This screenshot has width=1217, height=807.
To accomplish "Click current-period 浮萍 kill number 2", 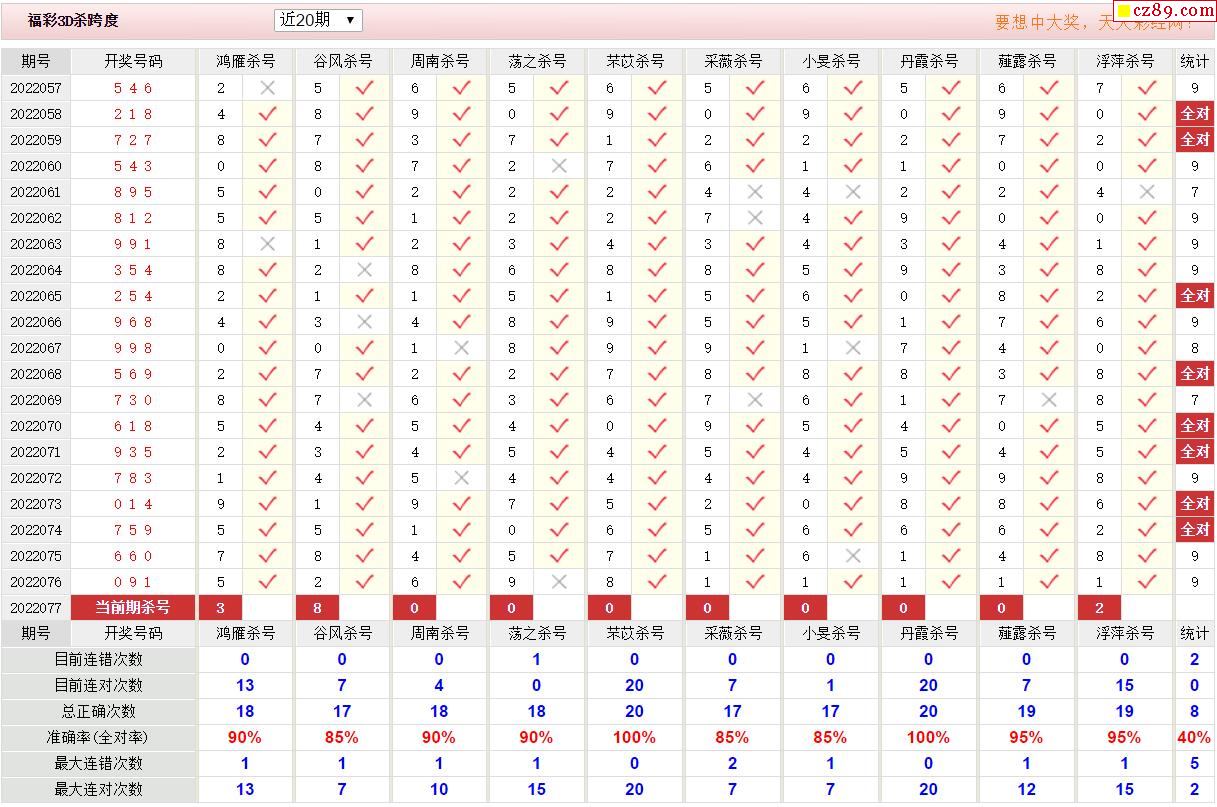I will coord(1100,607).
